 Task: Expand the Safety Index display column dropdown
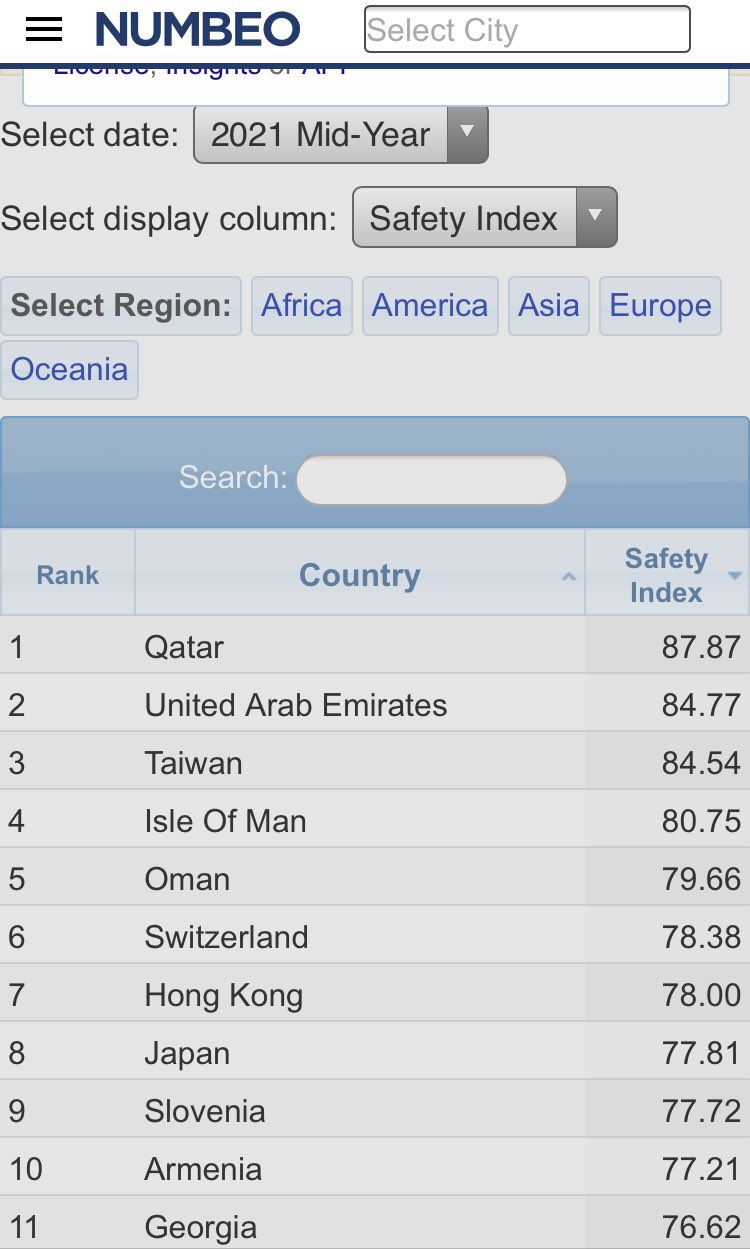[485, 217]
